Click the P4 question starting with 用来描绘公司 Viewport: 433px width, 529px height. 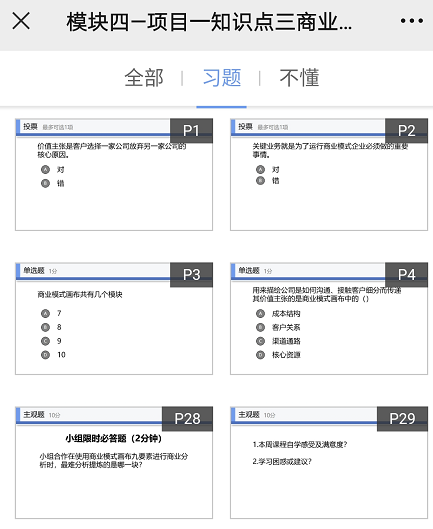coord(327,295)
